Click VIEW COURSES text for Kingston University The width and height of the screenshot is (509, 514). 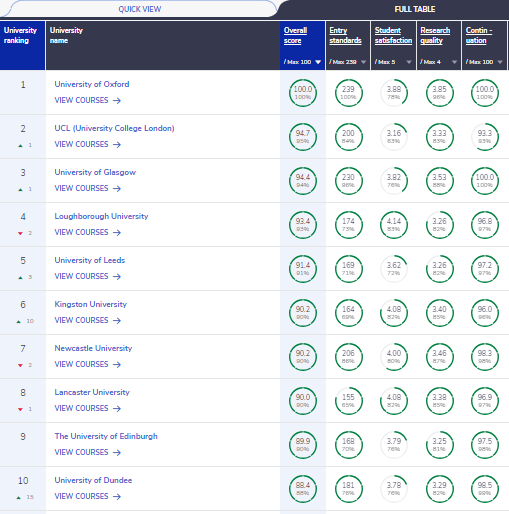point(81,320)
